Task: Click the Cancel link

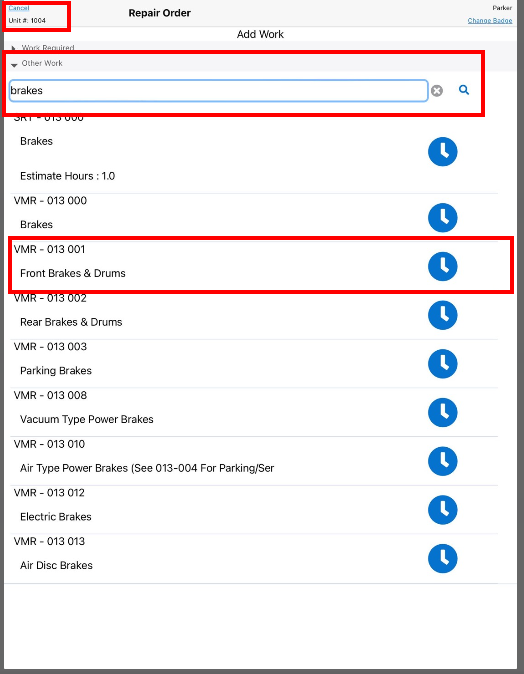Action: tap(19, 8)
